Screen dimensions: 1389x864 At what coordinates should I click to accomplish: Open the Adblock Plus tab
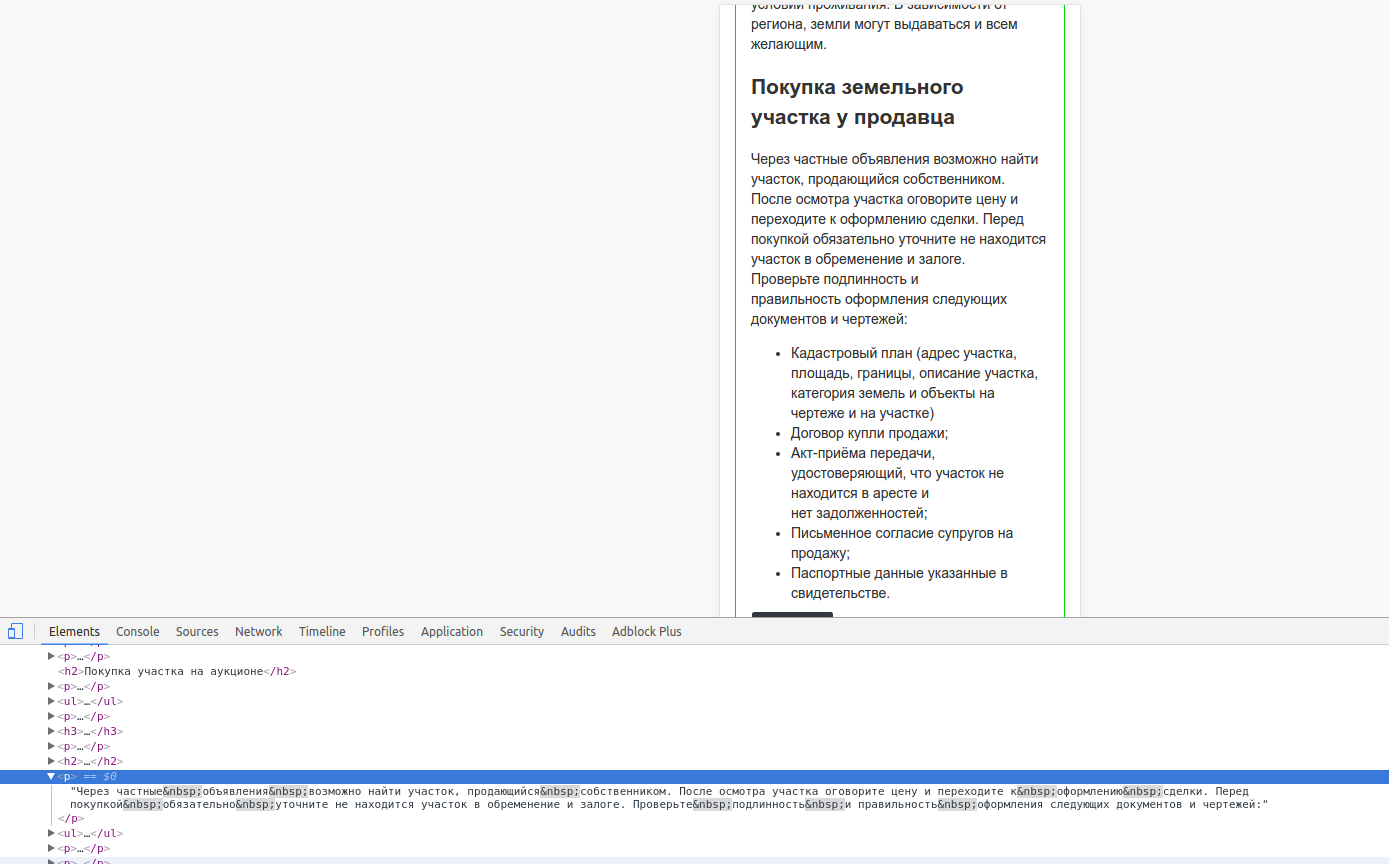[647, 631]
